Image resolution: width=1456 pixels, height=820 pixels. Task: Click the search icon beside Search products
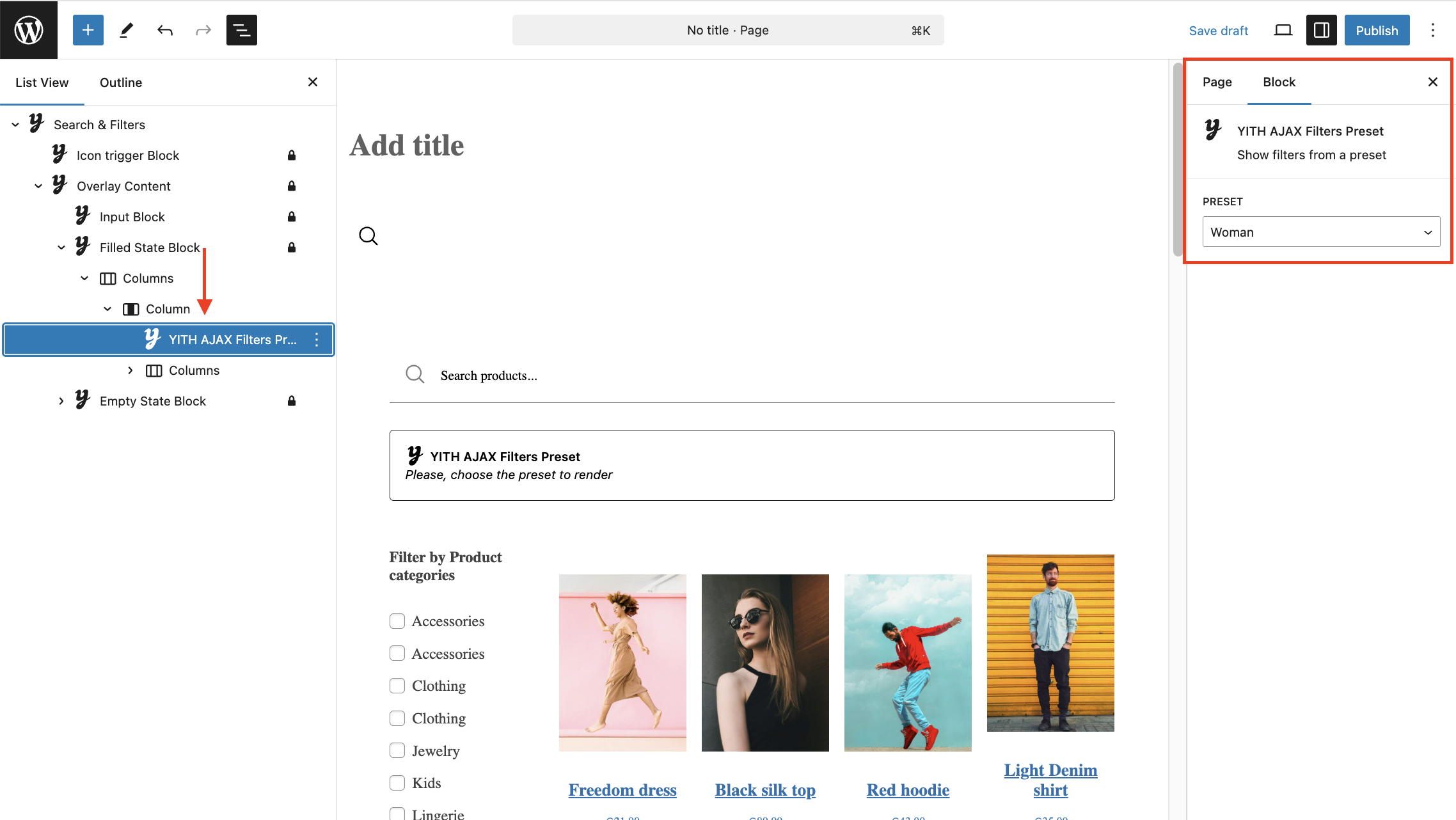415,375
